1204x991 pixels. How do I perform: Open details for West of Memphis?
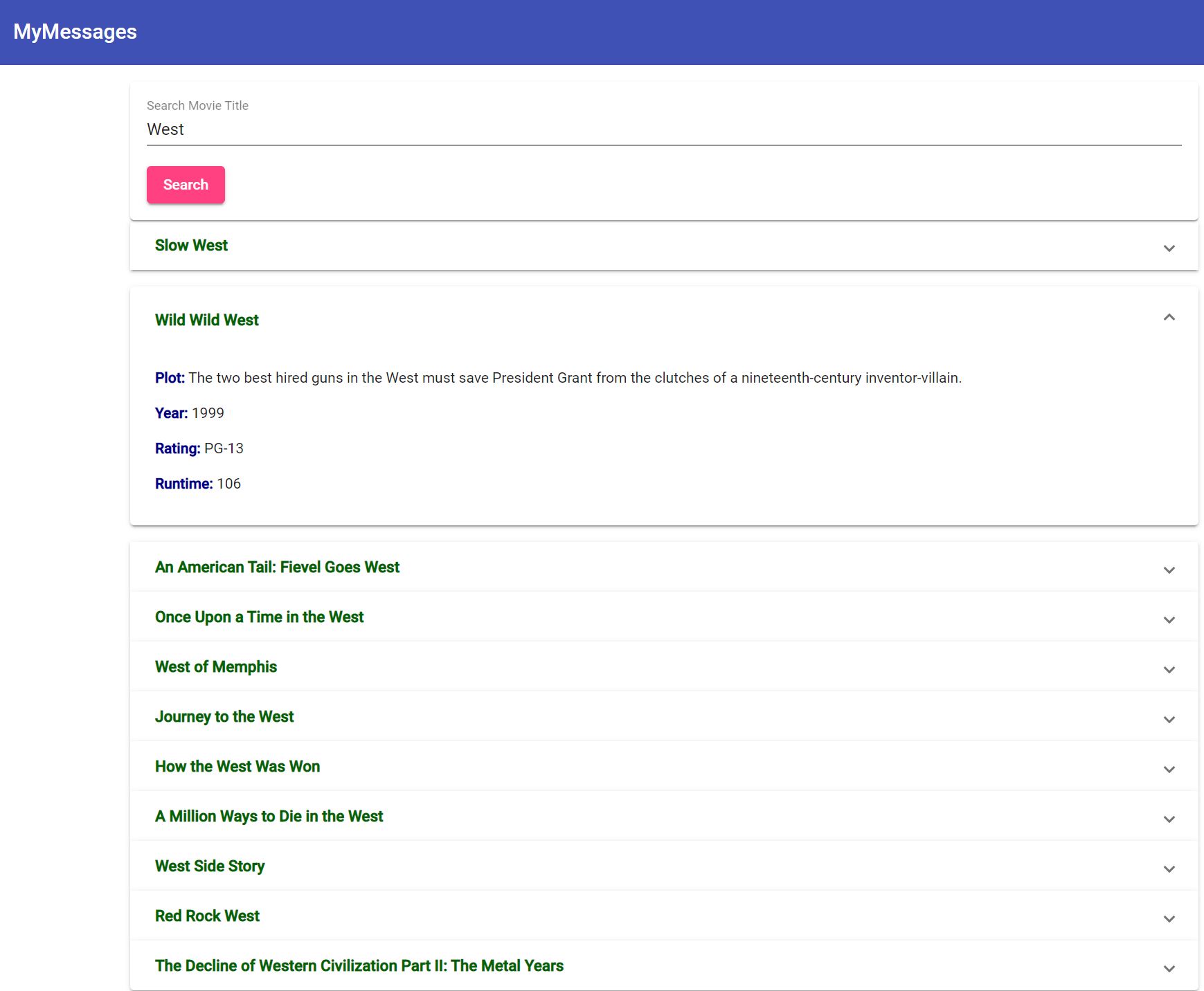(x=1169, y=669)
